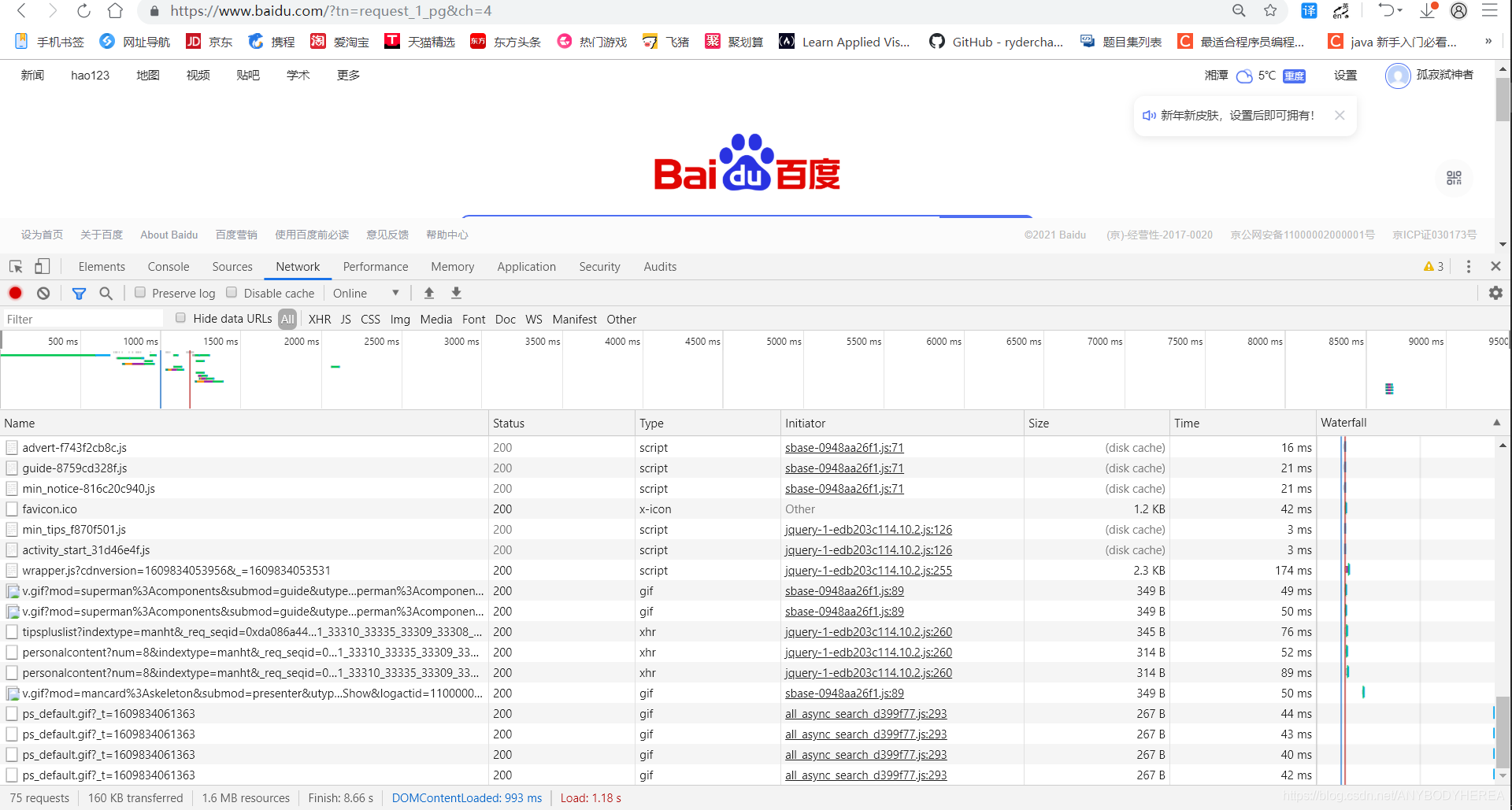Image resolution: width=1512 pixels, height=810 pixels.
Task: Toggle the network filter funnel icon
Action: [x=79, y=293]
